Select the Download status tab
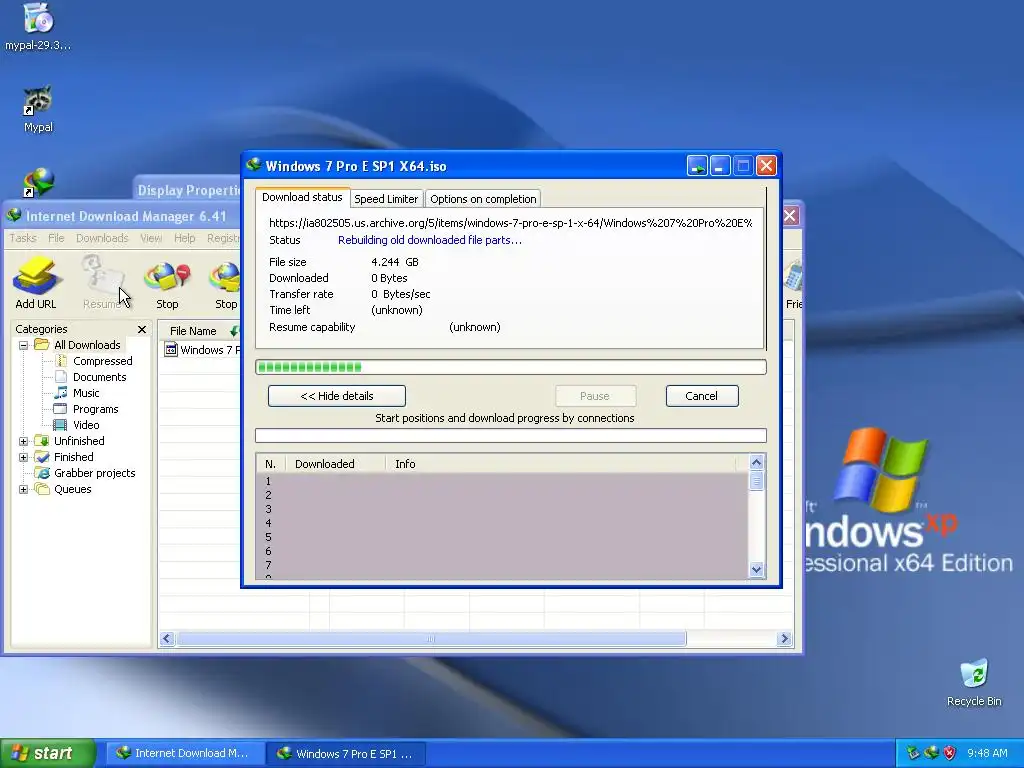The image size is (1024, 768). tap(302, 197)
